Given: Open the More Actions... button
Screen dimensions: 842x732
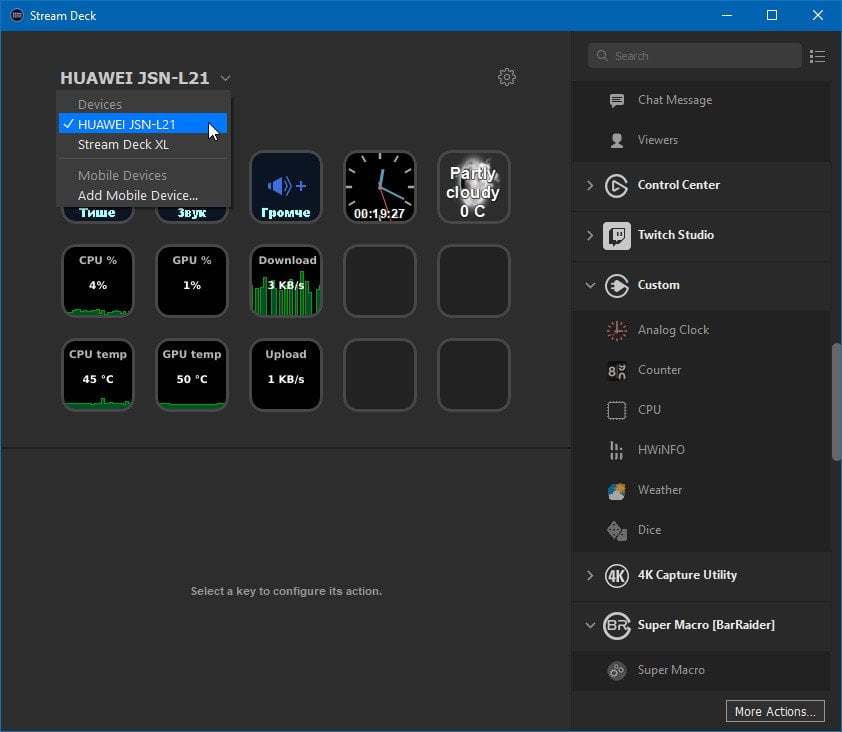Looking at the screenshot, I should click(775, 711).
